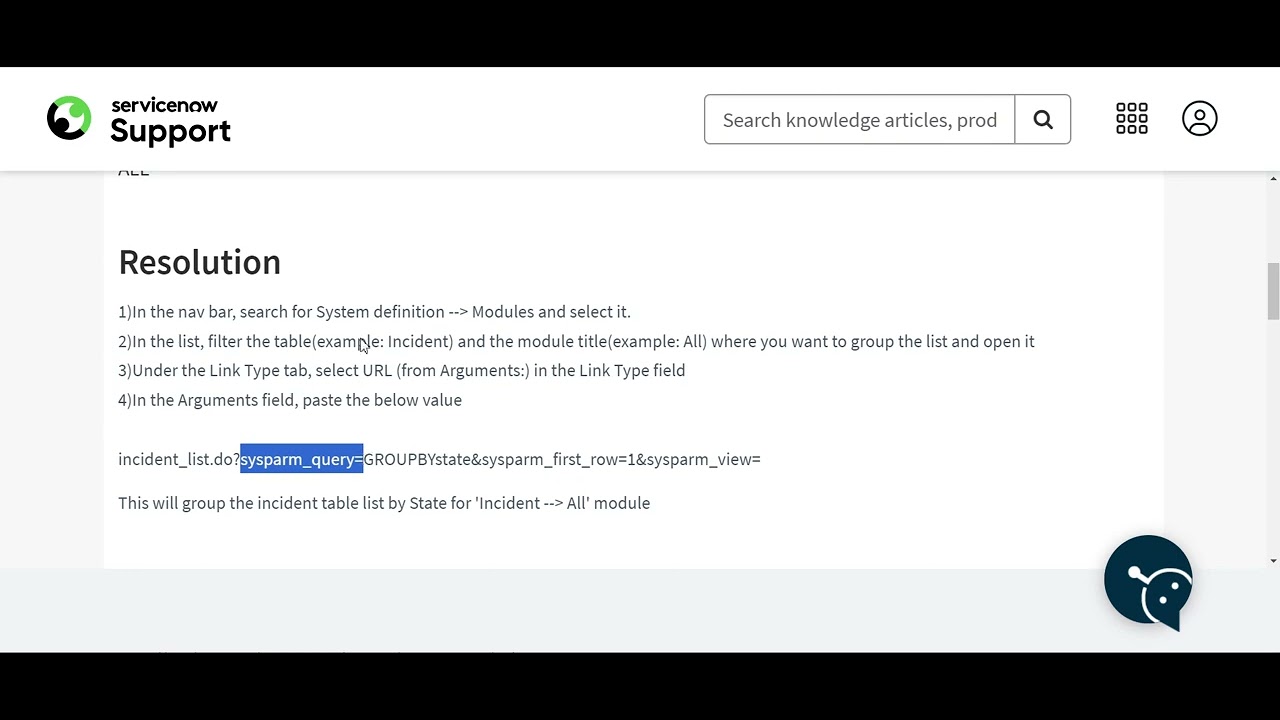Click step 1 of the Resolution instructions
Screen dimensions: 1280x720
point(374,311)
